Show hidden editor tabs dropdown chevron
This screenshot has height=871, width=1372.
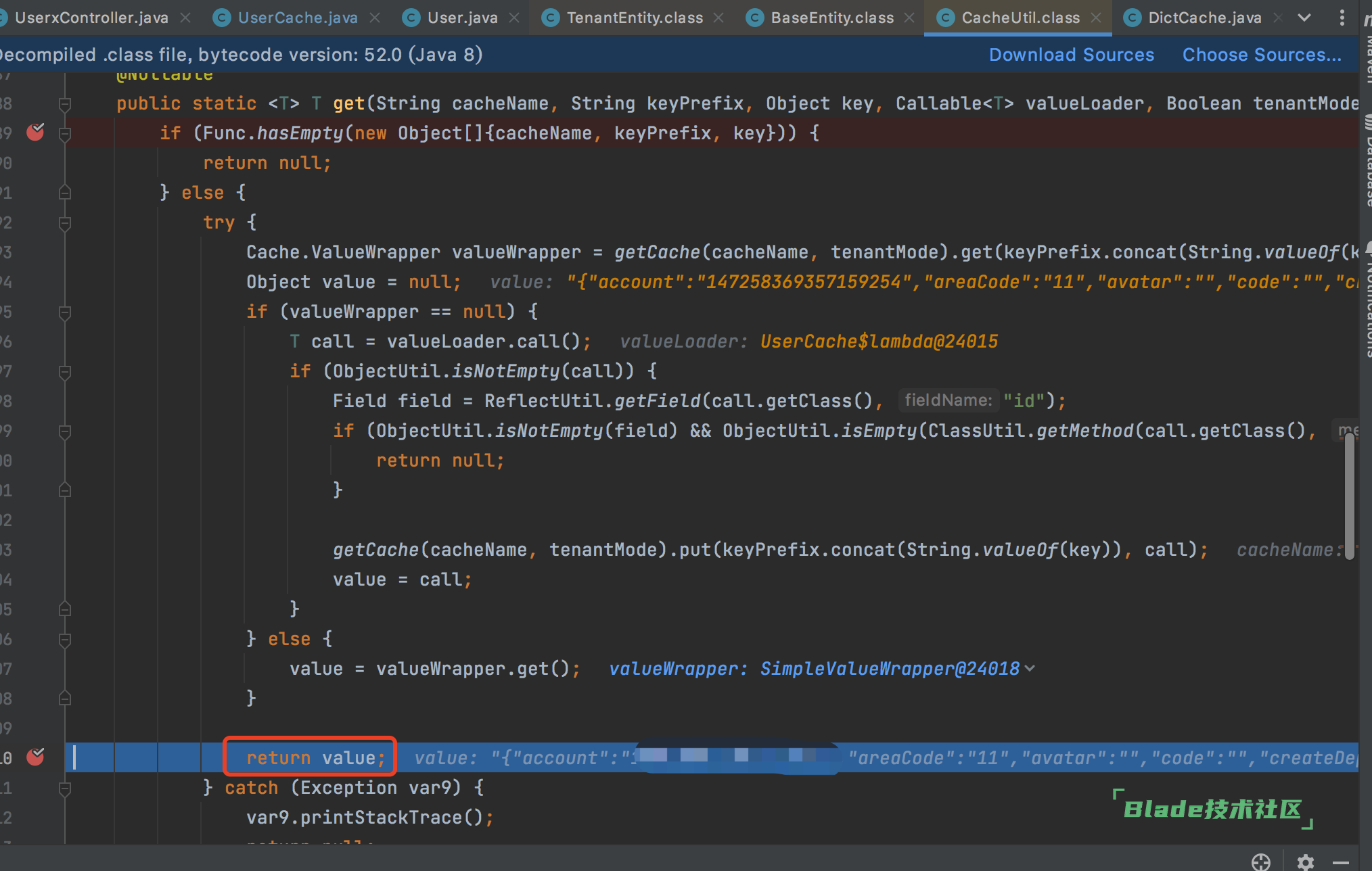click(1304, 18)
